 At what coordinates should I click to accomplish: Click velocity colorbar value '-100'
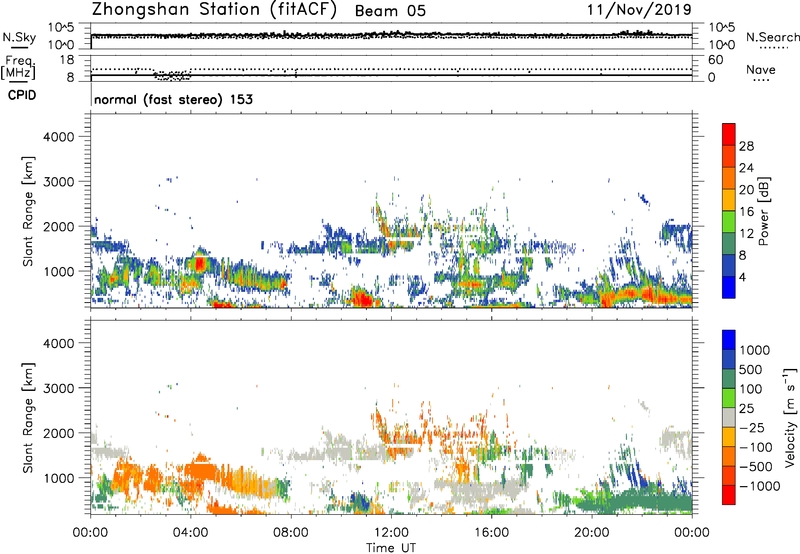[x=757, y=447]
